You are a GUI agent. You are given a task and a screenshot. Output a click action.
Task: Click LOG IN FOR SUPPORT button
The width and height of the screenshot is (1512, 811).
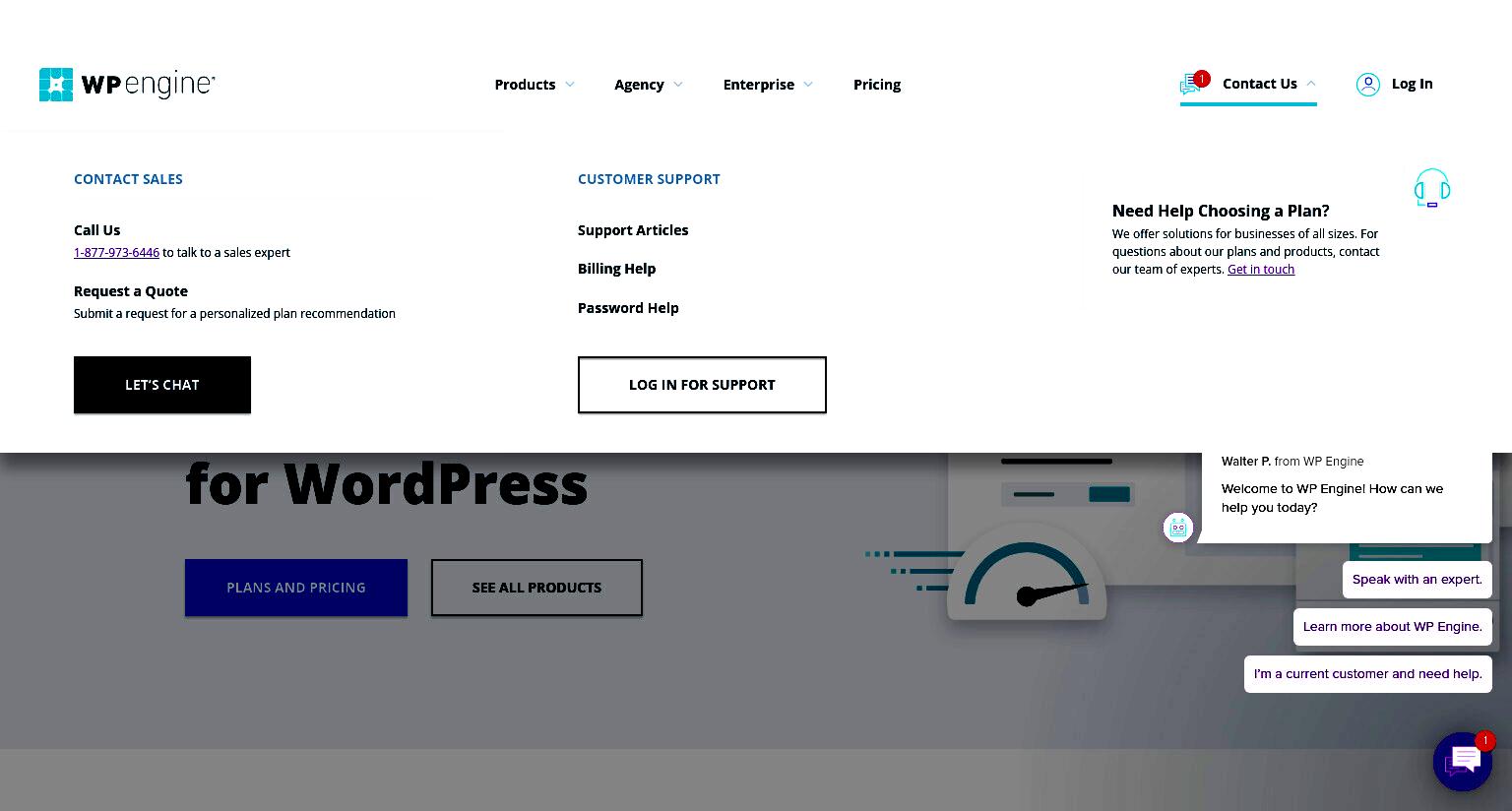[702, 385]
